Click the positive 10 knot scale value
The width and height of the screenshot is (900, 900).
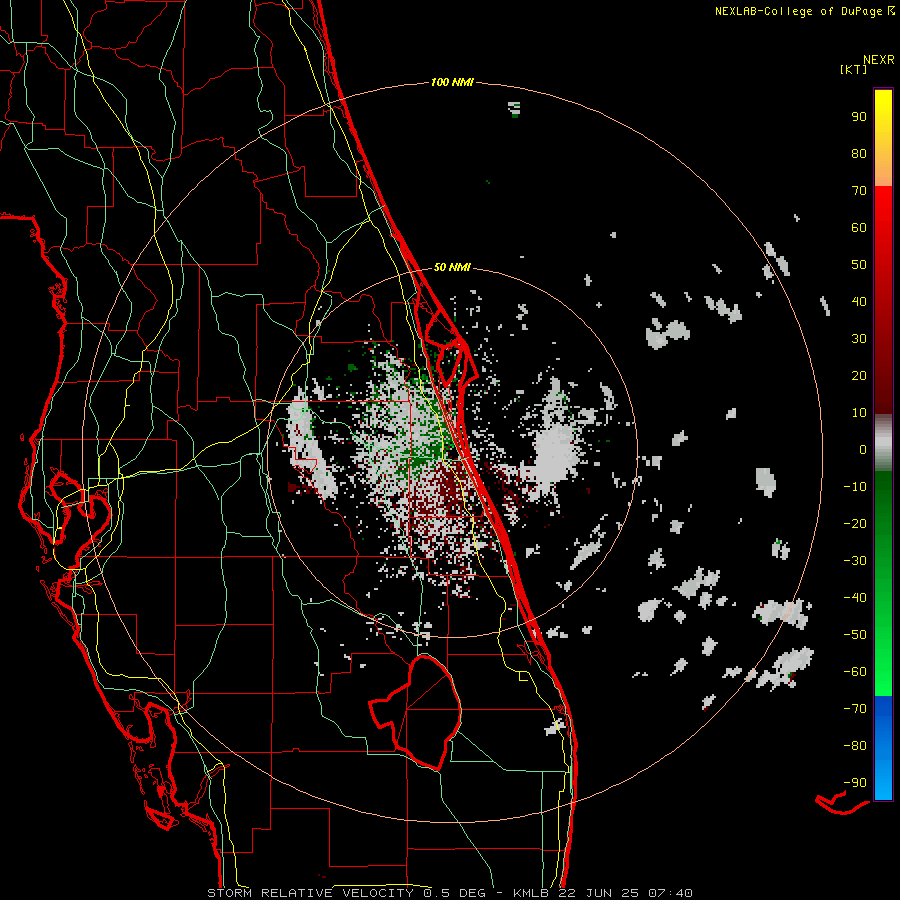click(859, 413)
